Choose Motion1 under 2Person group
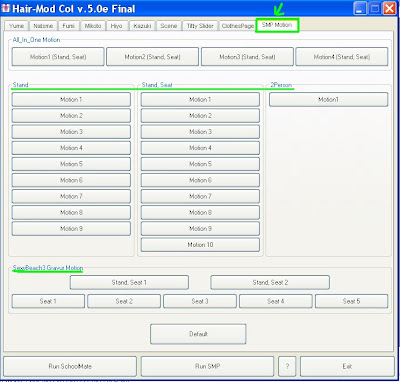The height and width of the screenshot is (382, 400). (328, 99)
